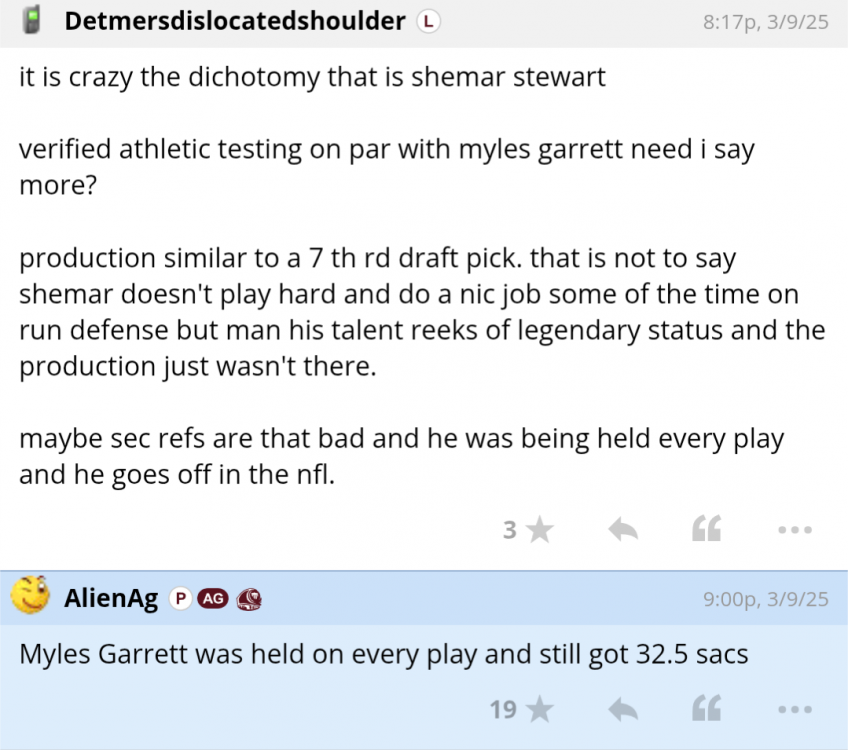Star AlienAg's Myles Garrett reply
Screen dimensions: 848x750
[x=539, y=710]
